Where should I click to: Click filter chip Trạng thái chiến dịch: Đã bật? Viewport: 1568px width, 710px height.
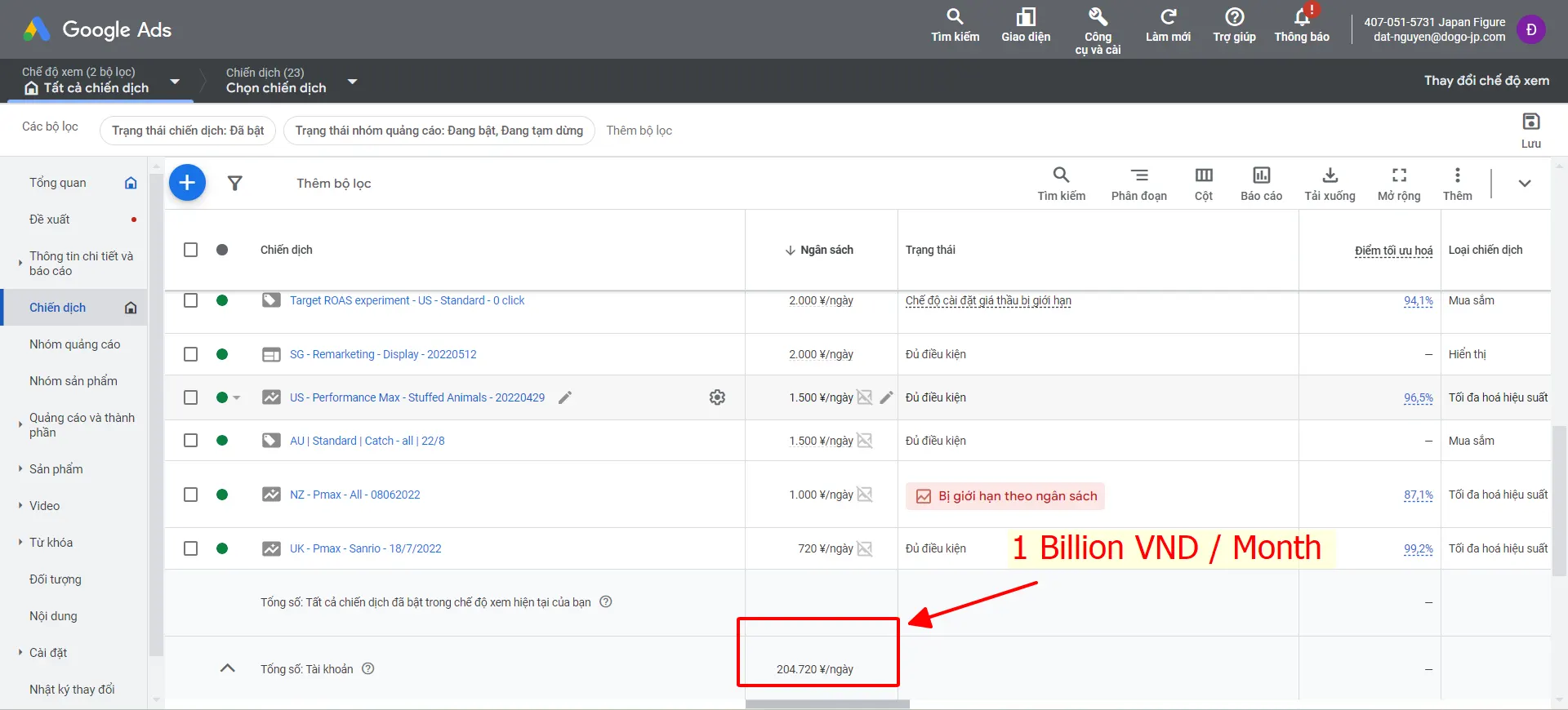pos(188,131)
